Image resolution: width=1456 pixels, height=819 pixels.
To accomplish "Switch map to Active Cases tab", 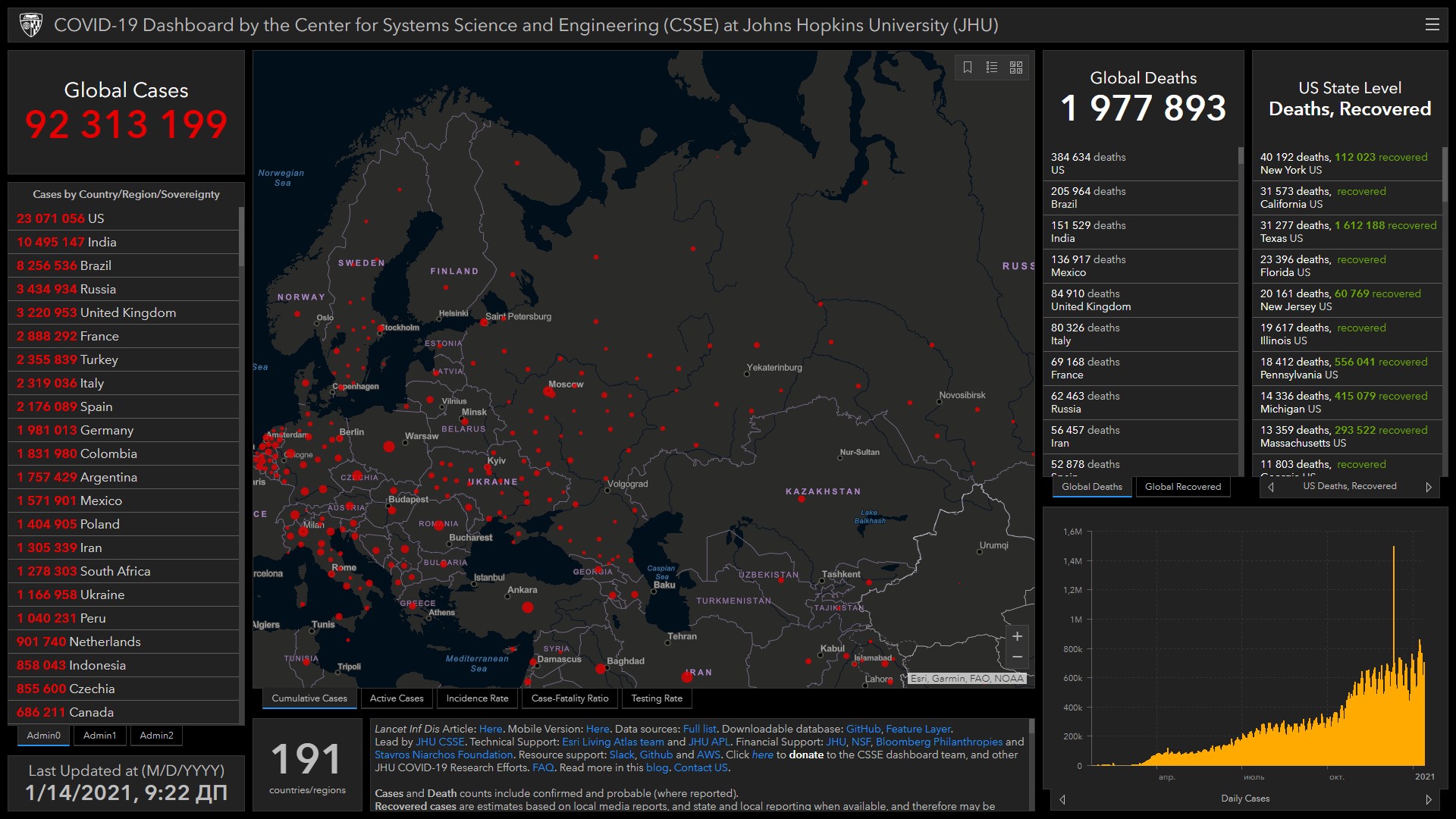I will [397, 698].
